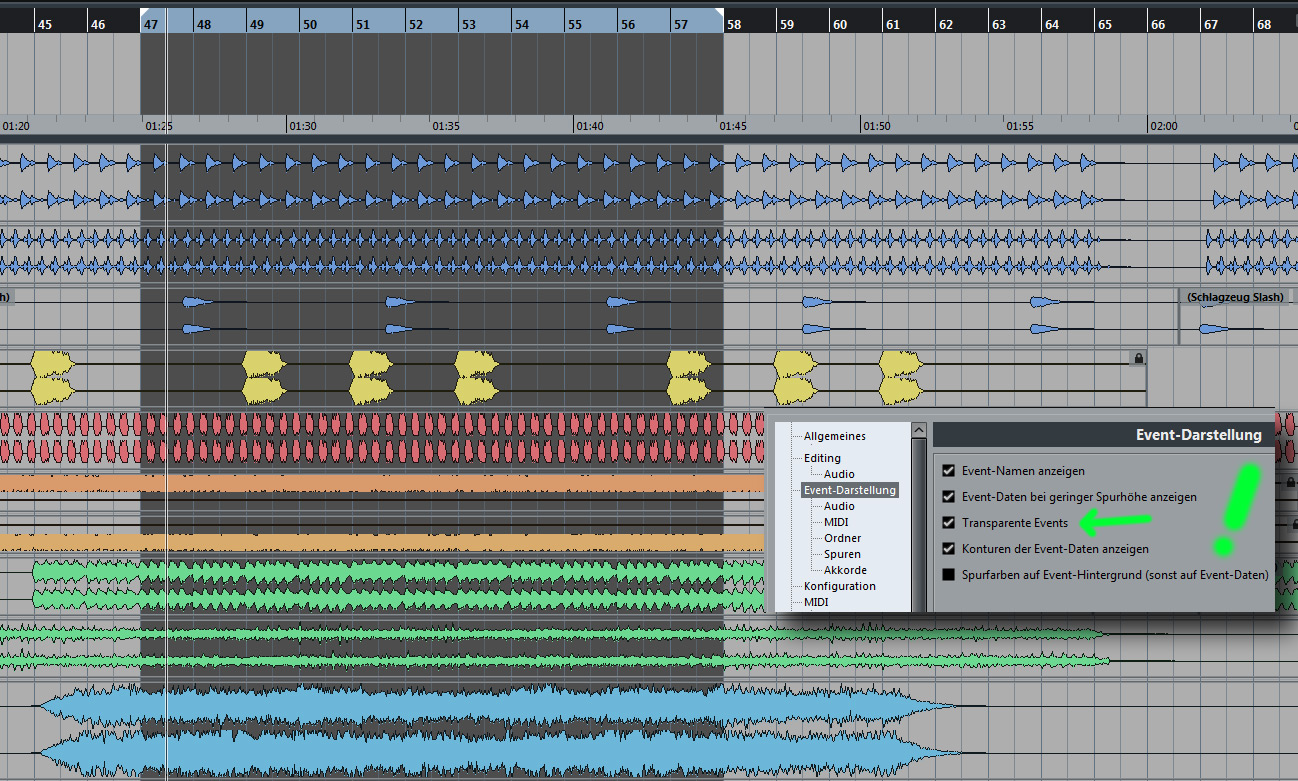The image size is (1298, 781).
Task: Uncheck the Transparente Events checkbox
Action: tap(949, 522)
